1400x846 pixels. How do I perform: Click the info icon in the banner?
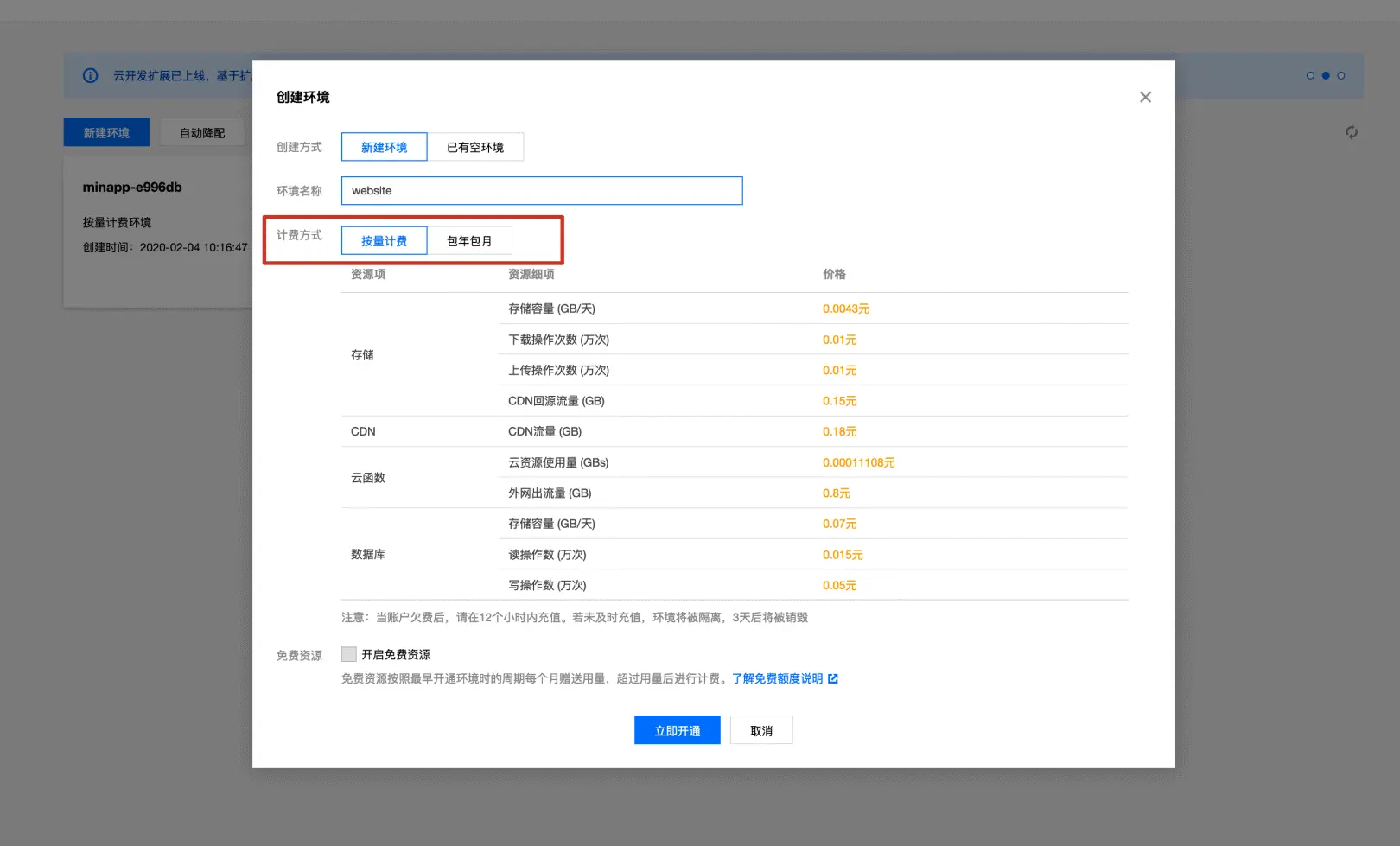pos(91,75)
